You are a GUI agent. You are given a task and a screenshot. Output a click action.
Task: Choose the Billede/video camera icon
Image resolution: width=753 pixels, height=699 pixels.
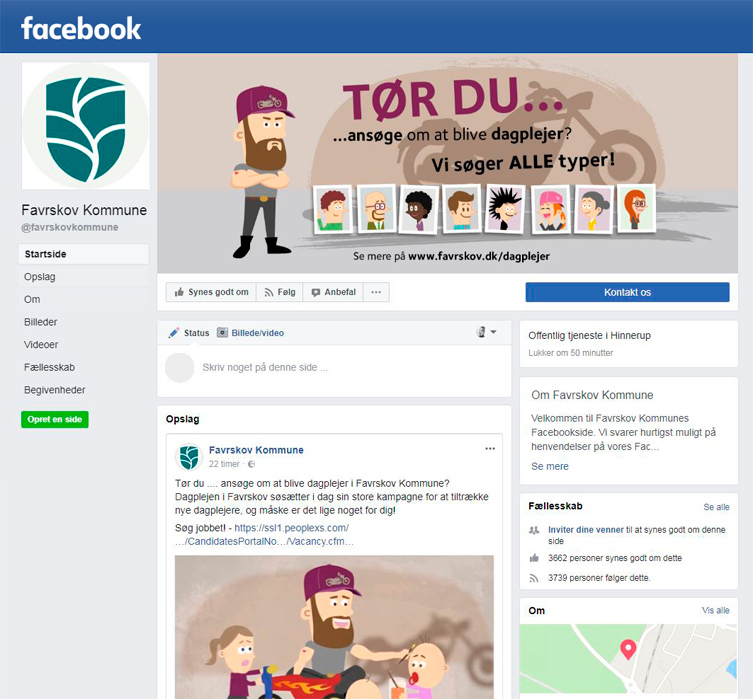[222, 332]
